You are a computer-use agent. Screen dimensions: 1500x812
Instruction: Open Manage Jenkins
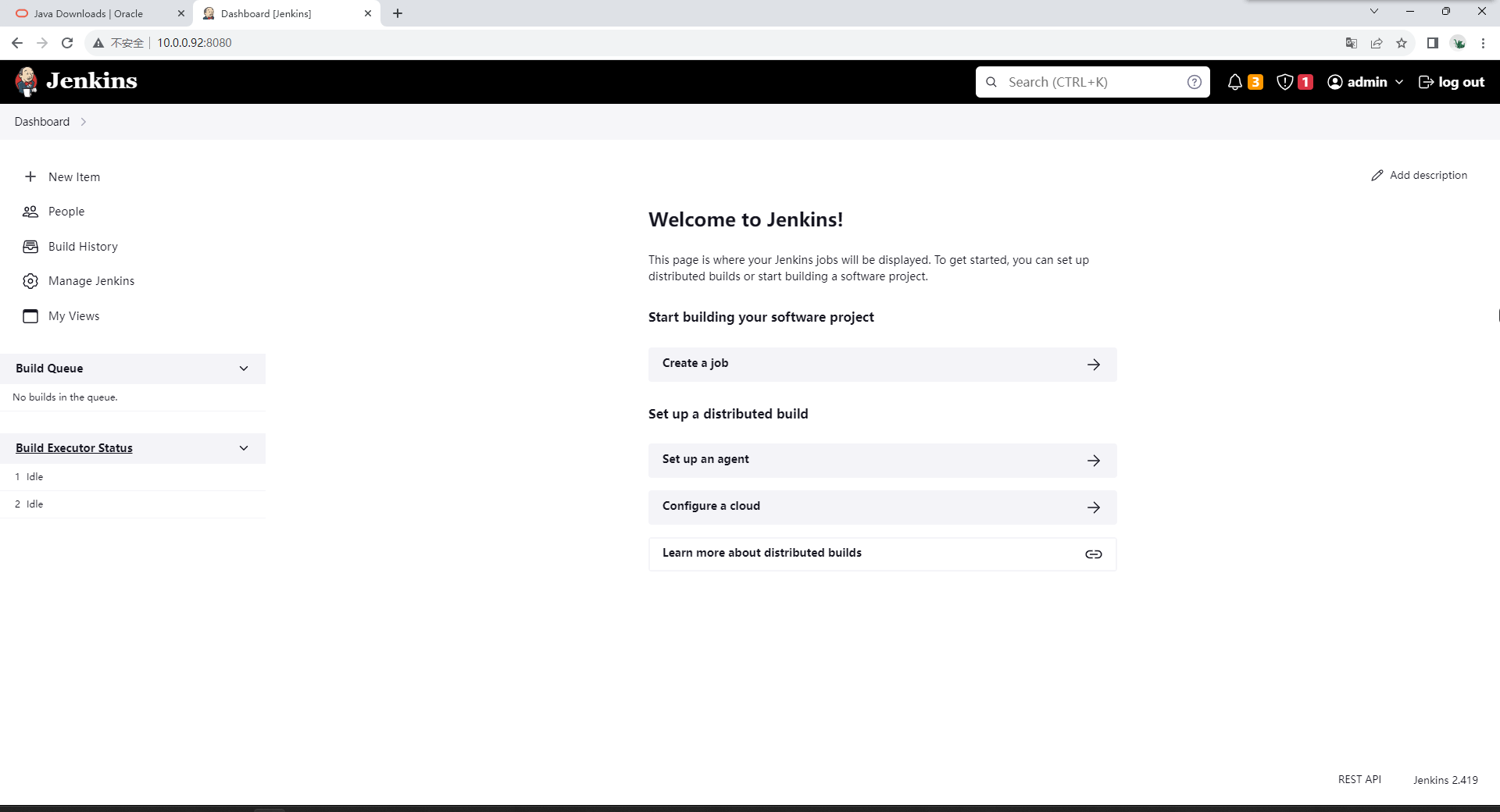pos(91,281)
